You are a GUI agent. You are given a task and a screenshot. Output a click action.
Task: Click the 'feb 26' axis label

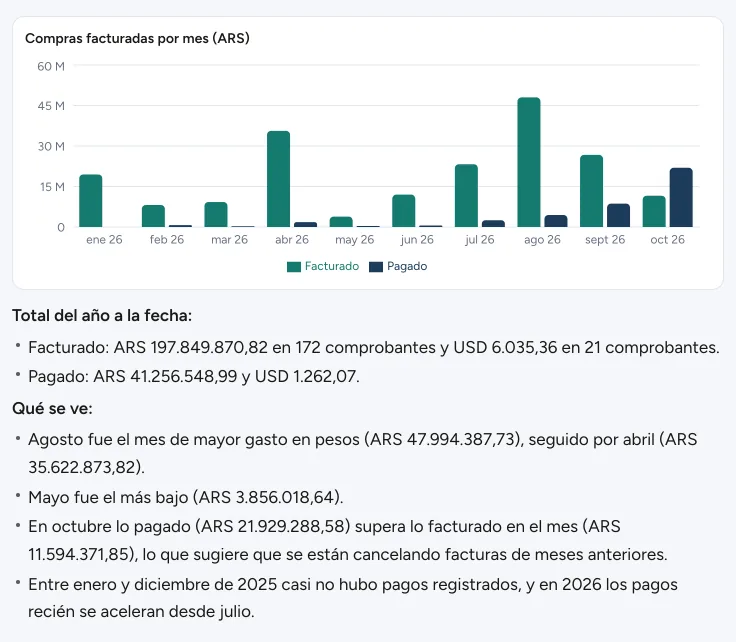[x=167, y=240]
